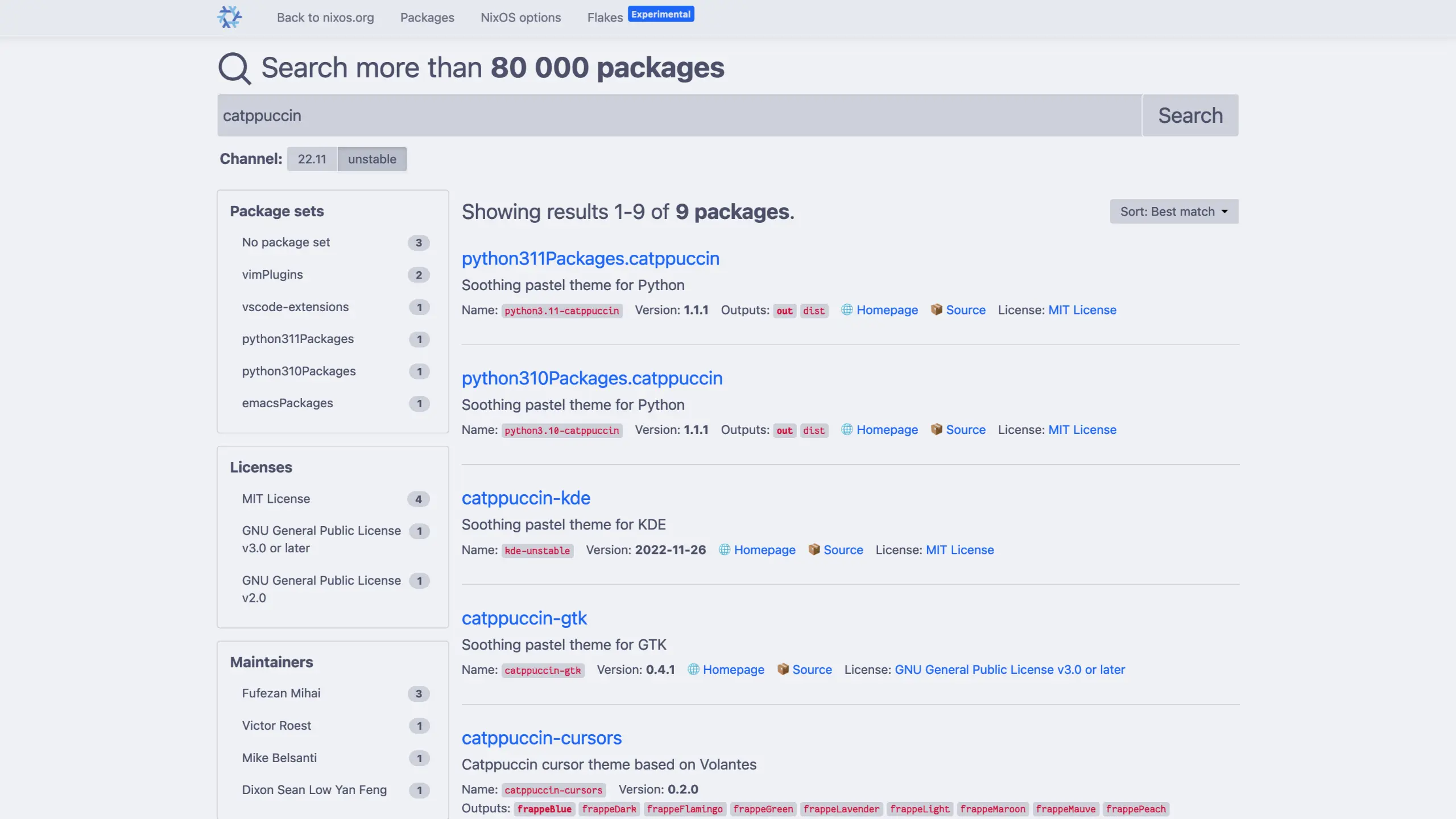Screen dimensions: 1456x819
Task: Click dist output of python3.10-catppuccin
Action: [x=814, y=431]
